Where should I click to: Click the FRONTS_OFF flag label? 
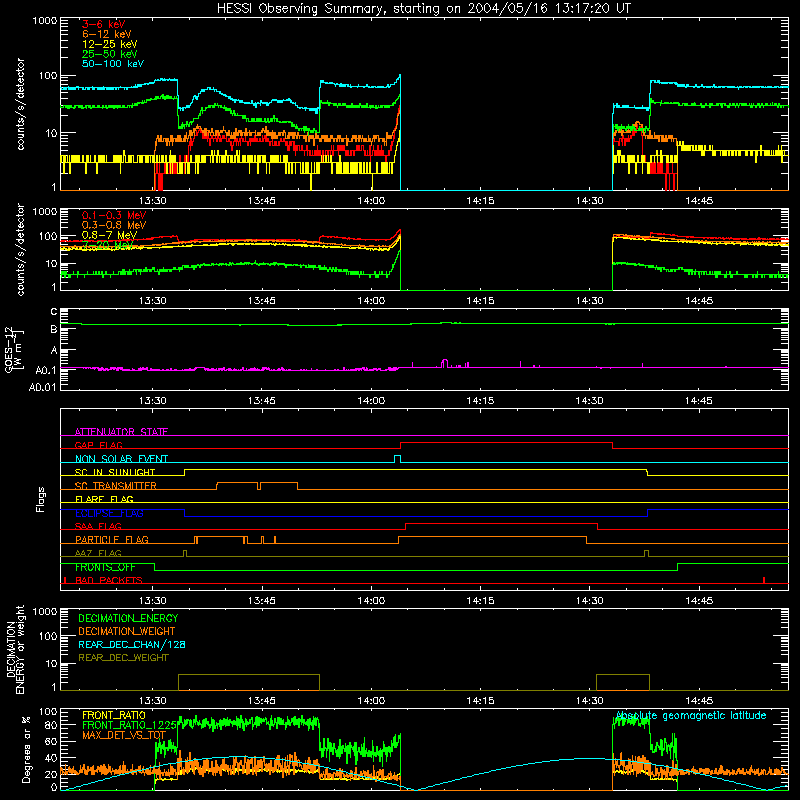click(x=105, y=567)
